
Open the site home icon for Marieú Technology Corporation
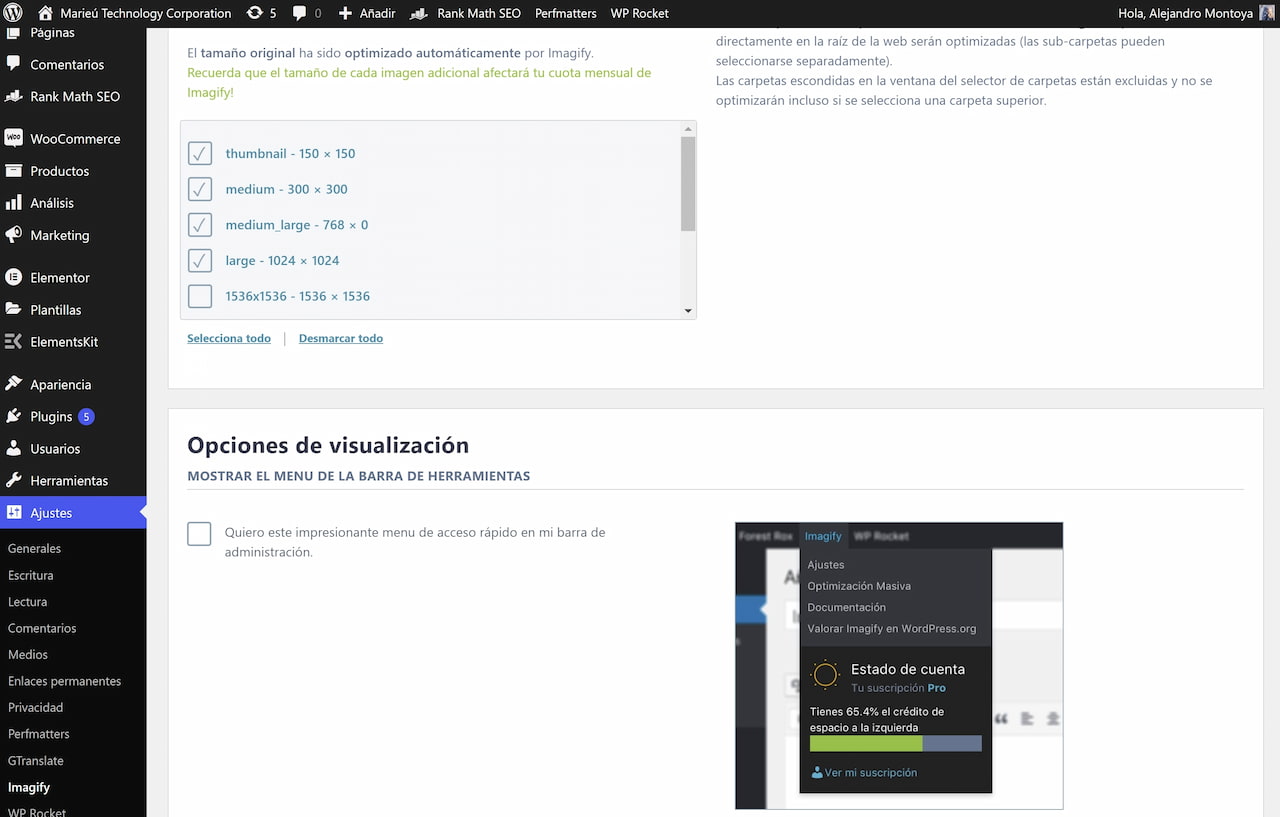pos(45,13)
